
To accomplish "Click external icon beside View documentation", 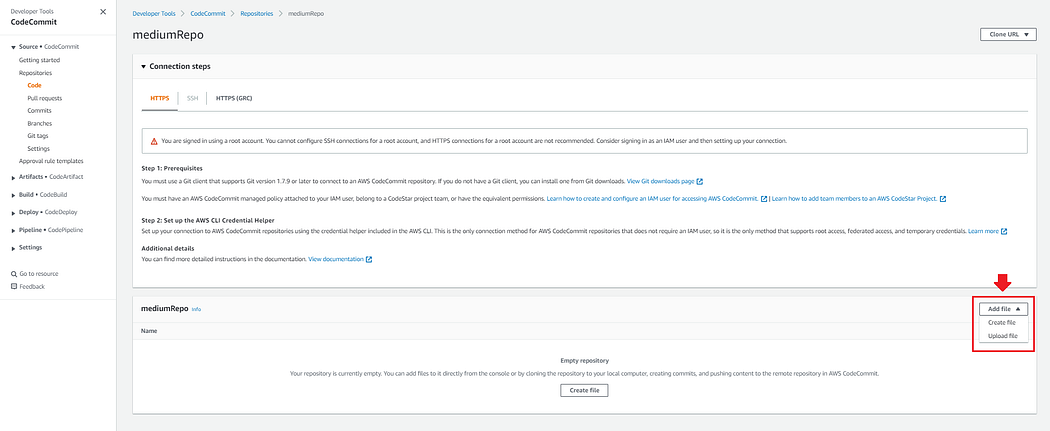I will point(369,259).
